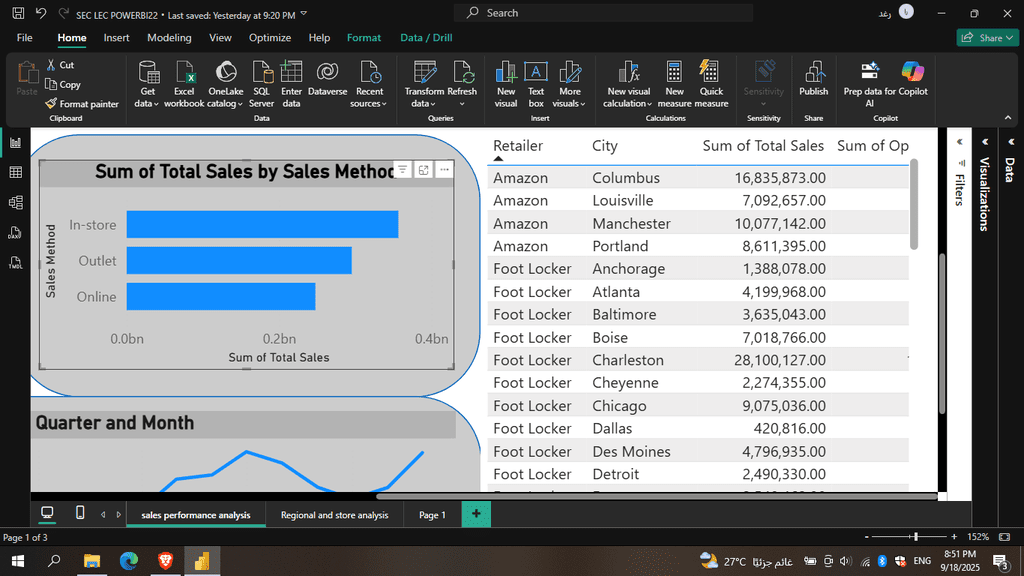Image resolution: width=1024 pixels, height=576 pixels.
Task: Open Table view in the left sidebar
Action: [15, 173]
